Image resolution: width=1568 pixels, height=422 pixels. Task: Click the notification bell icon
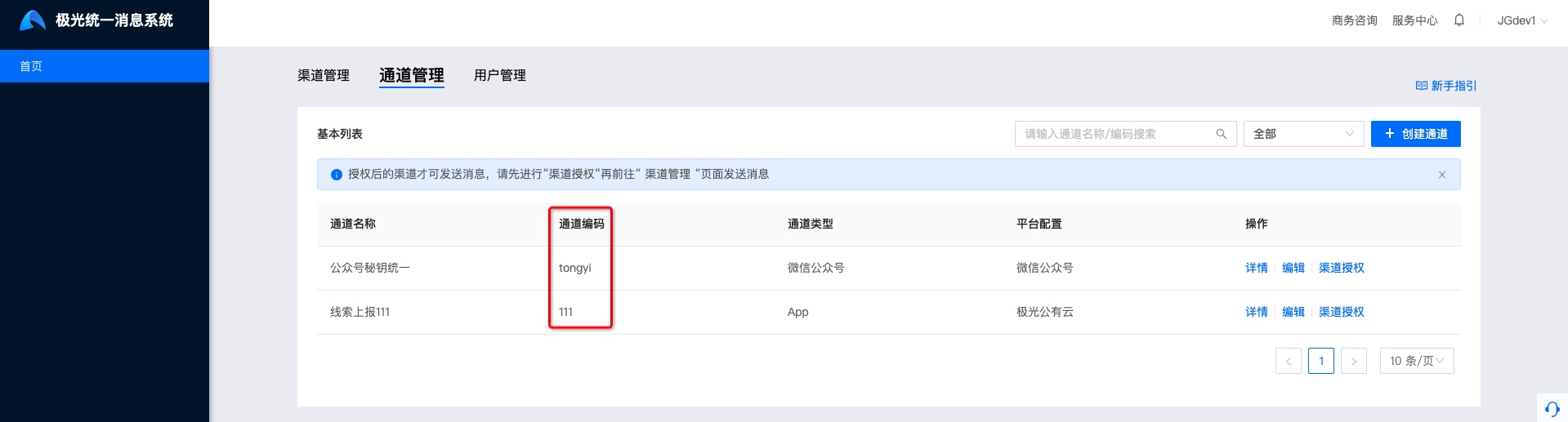1459,20
